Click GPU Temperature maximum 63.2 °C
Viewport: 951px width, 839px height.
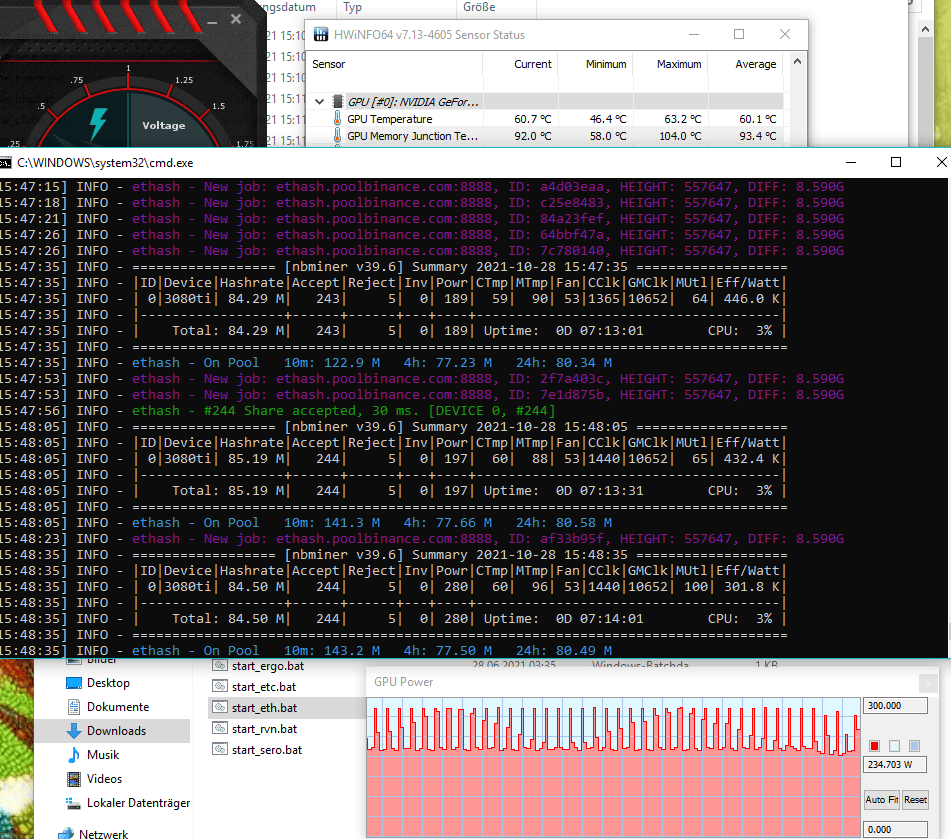(682, 119)
